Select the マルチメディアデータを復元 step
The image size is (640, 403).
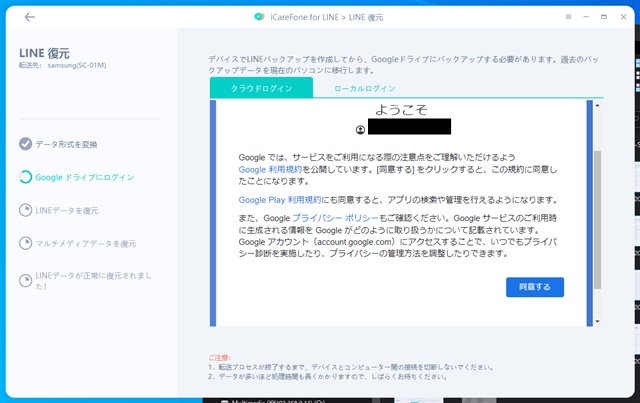pyautogui.click(x=86, y=243)
